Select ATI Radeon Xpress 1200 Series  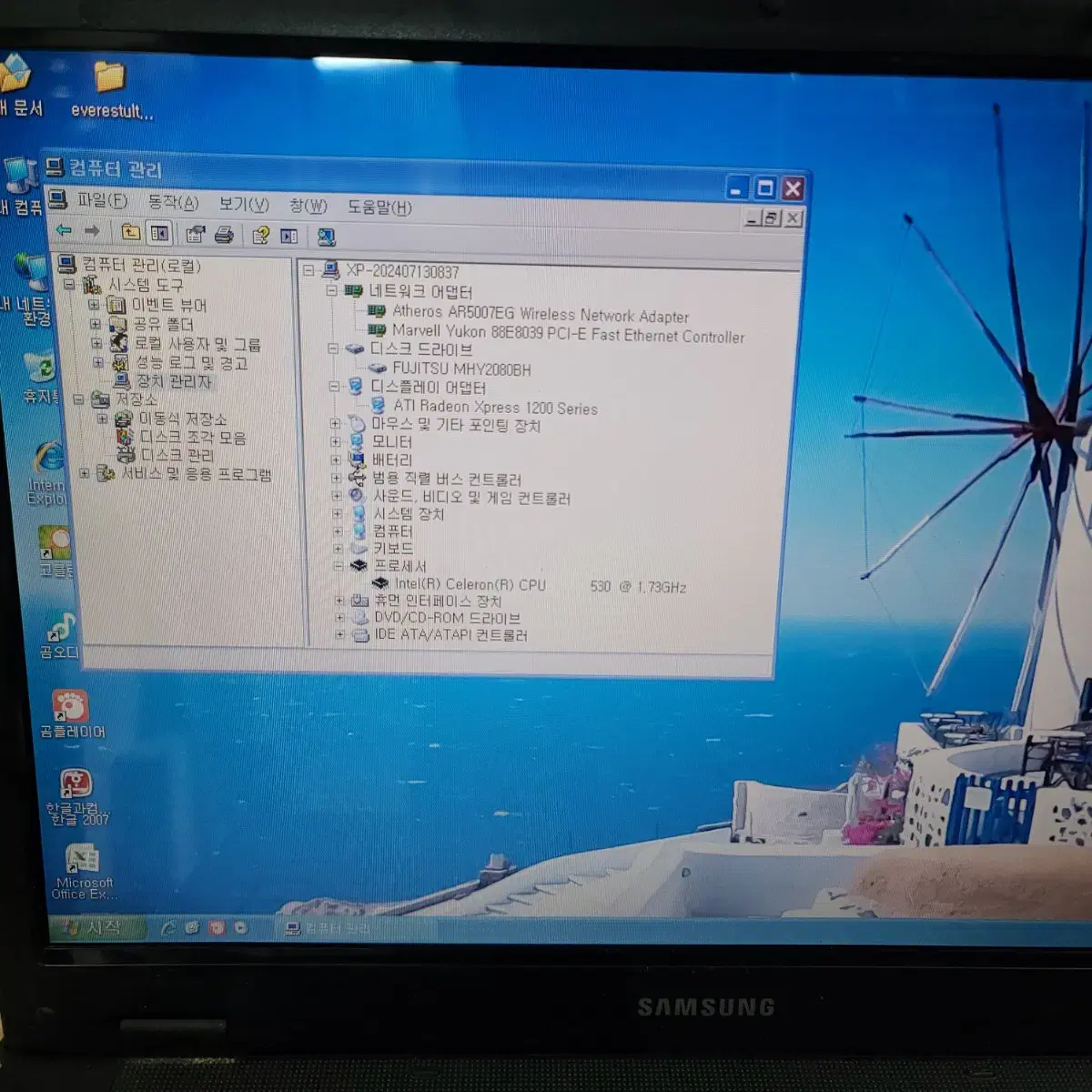(495, 408)
